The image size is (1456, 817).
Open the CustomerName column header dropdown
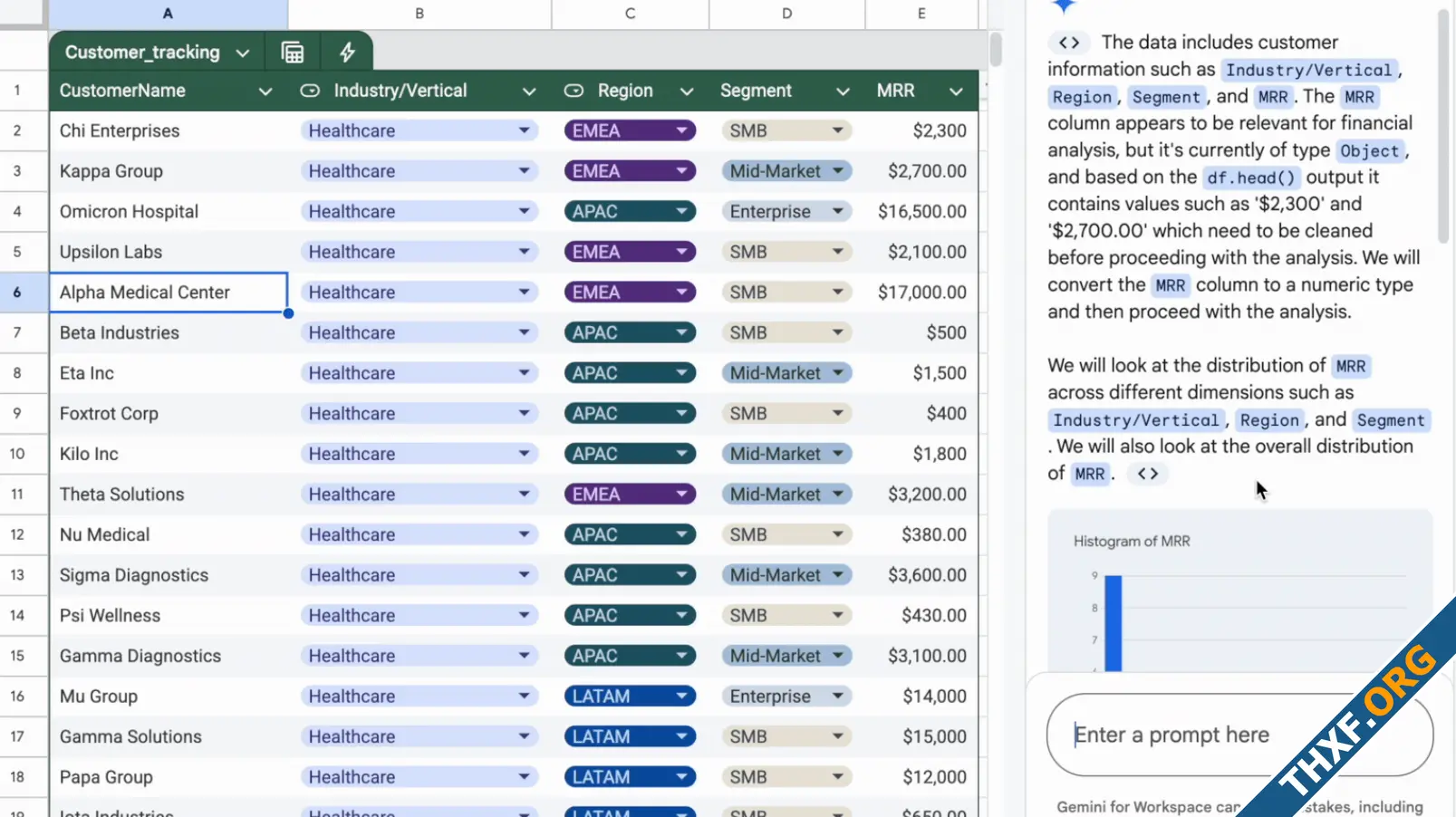(265, 91)
